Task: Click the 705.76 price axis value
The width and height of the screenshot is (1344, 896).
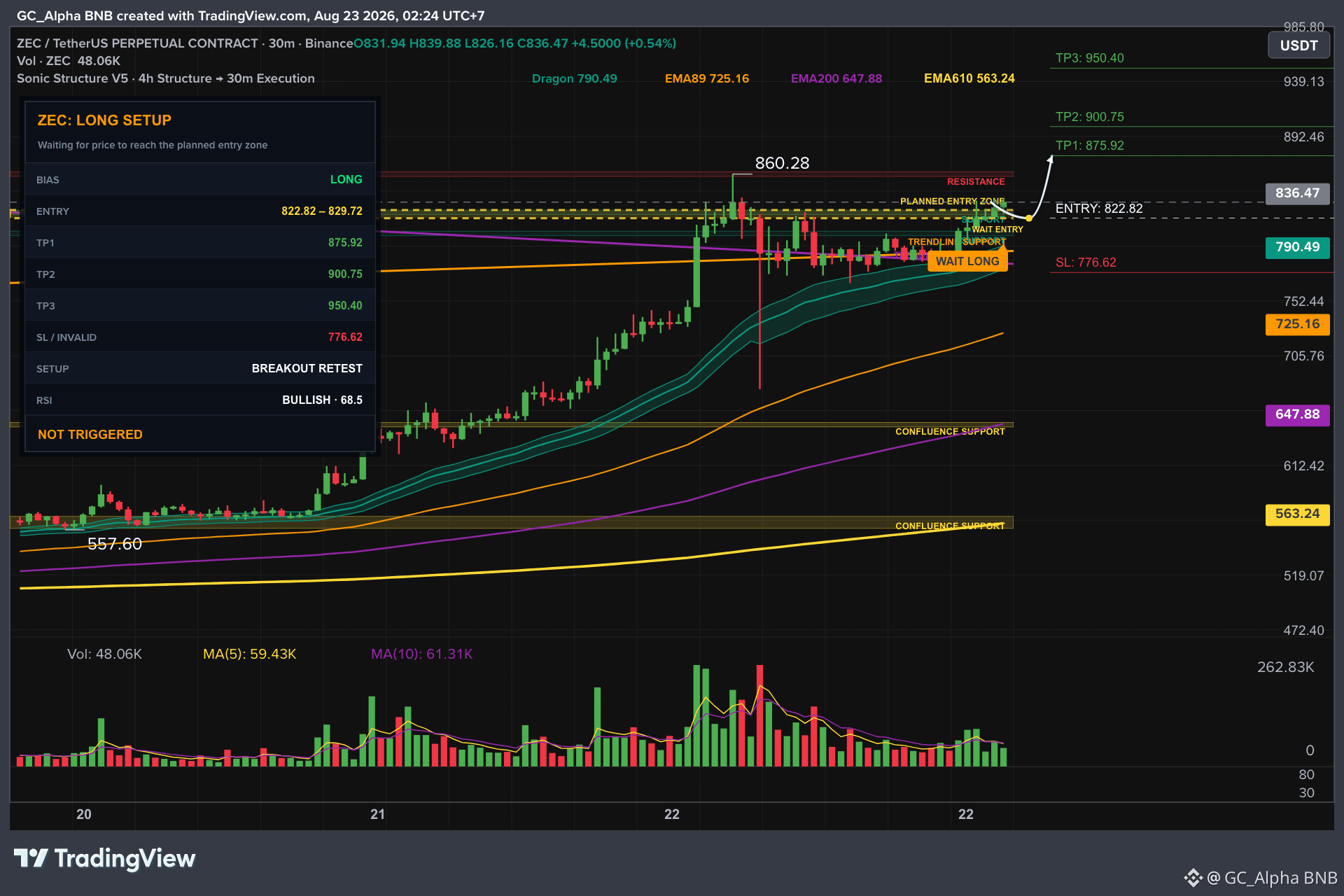Action: [1303, 356]
